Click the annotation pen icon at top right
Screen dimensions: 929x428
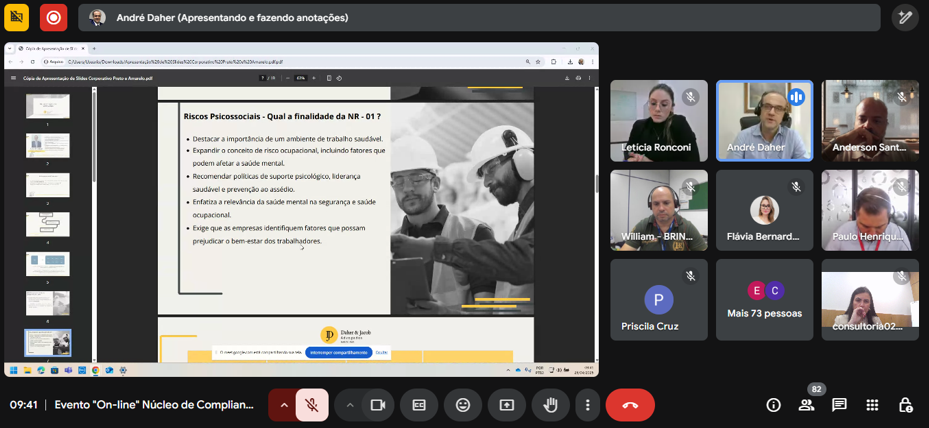[x=905, y=18]
